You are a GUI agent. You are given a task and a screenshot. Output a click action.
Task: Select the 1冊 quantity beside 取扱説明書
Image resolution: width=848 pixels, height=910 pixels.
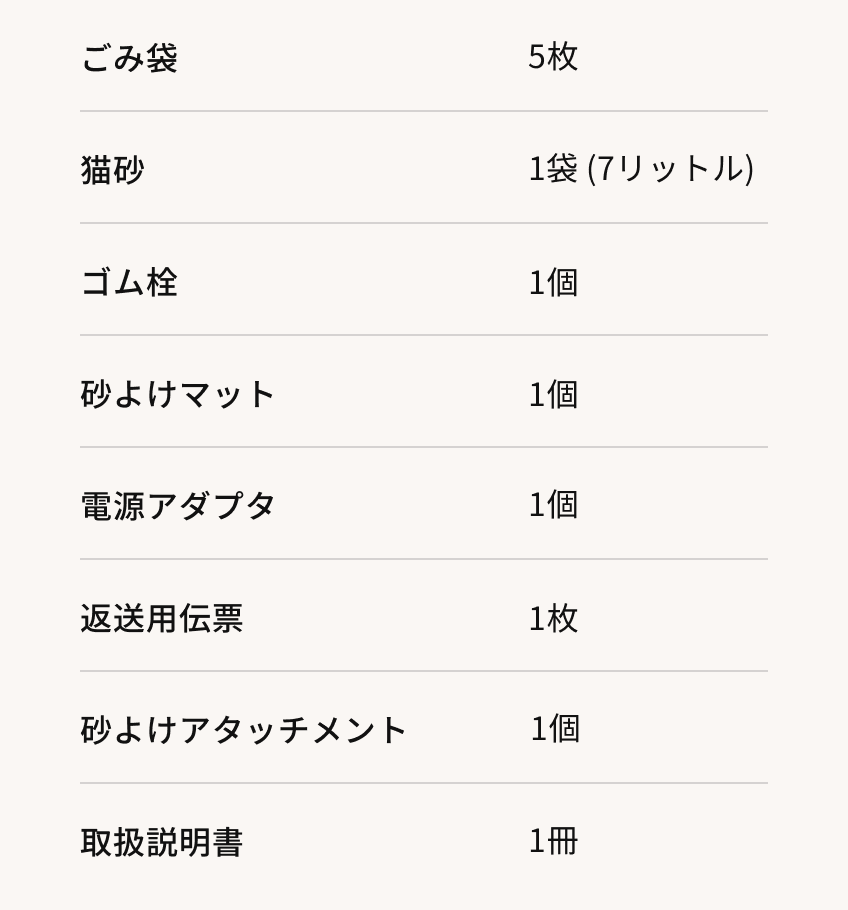553,841
